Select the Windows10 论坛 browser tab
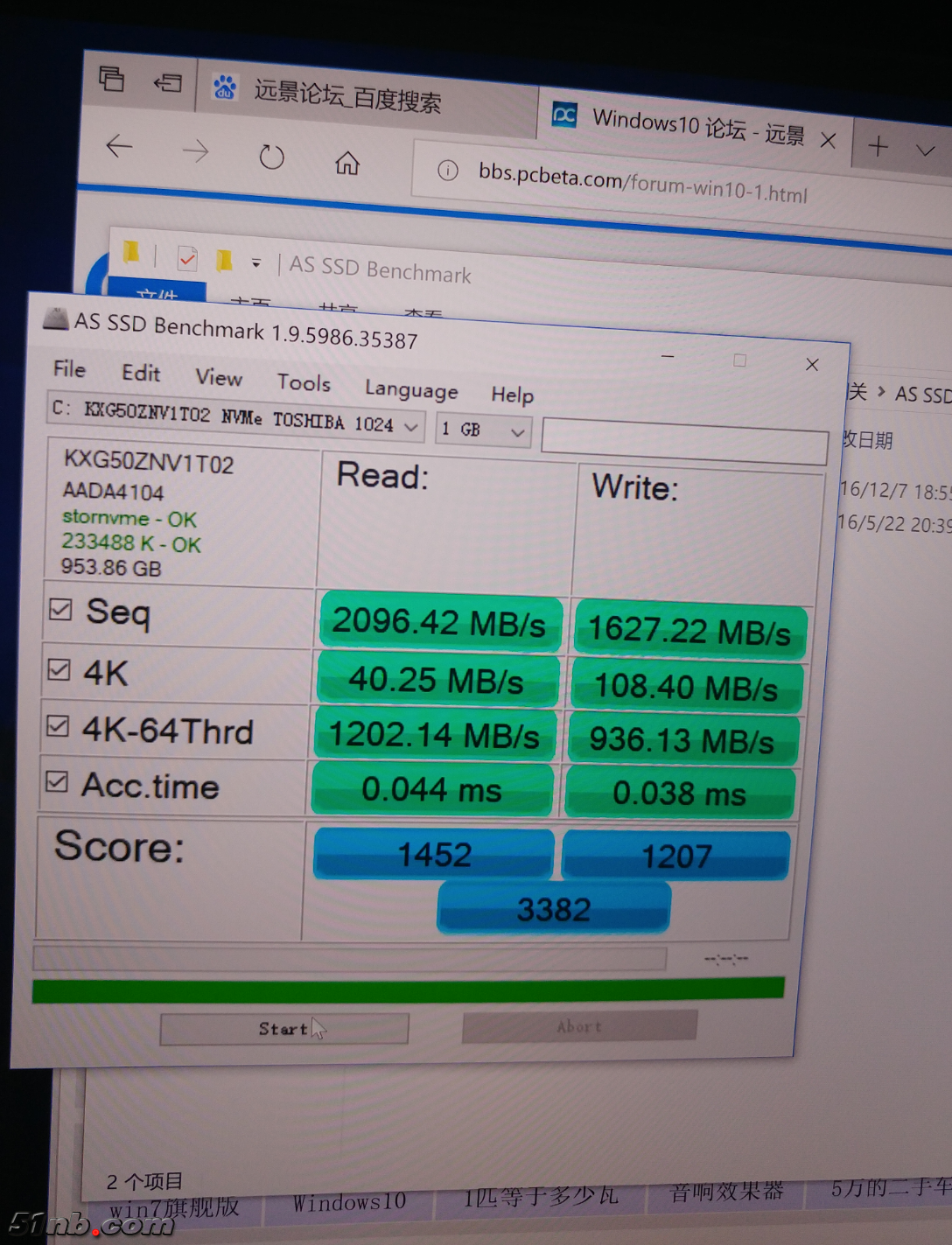 (696, 126)
